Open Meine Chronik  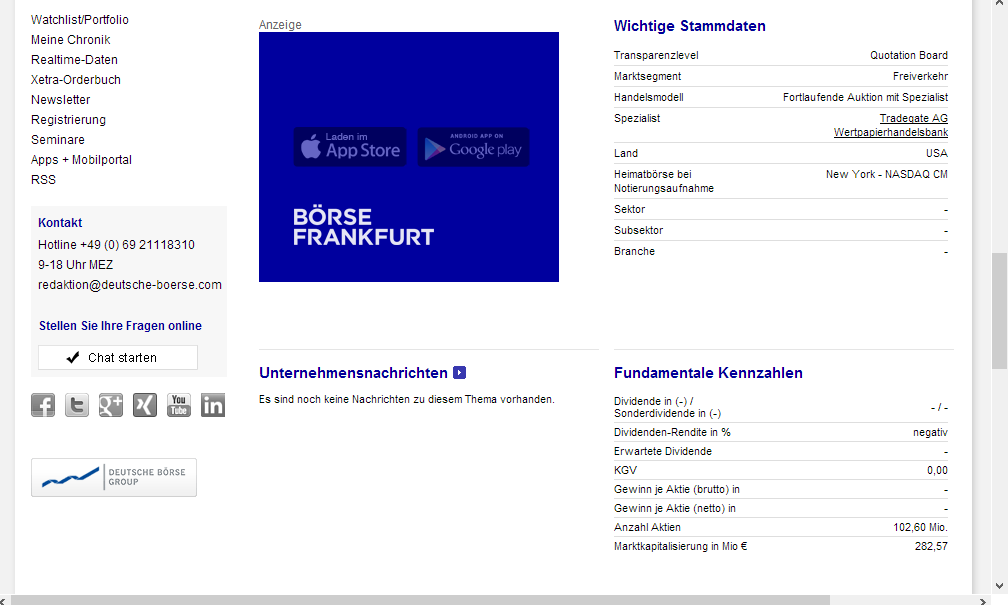coord(70,39)
